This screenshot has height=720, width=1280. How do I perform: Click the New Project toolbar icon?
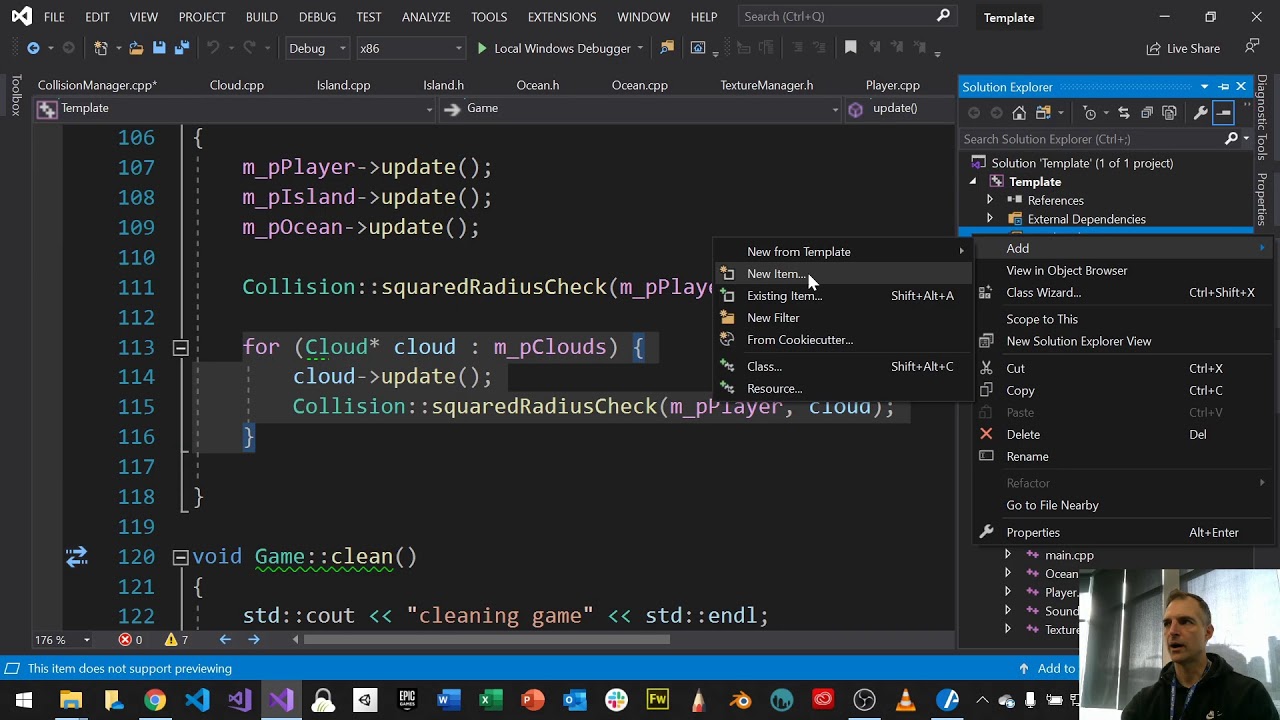pos(101,48)
